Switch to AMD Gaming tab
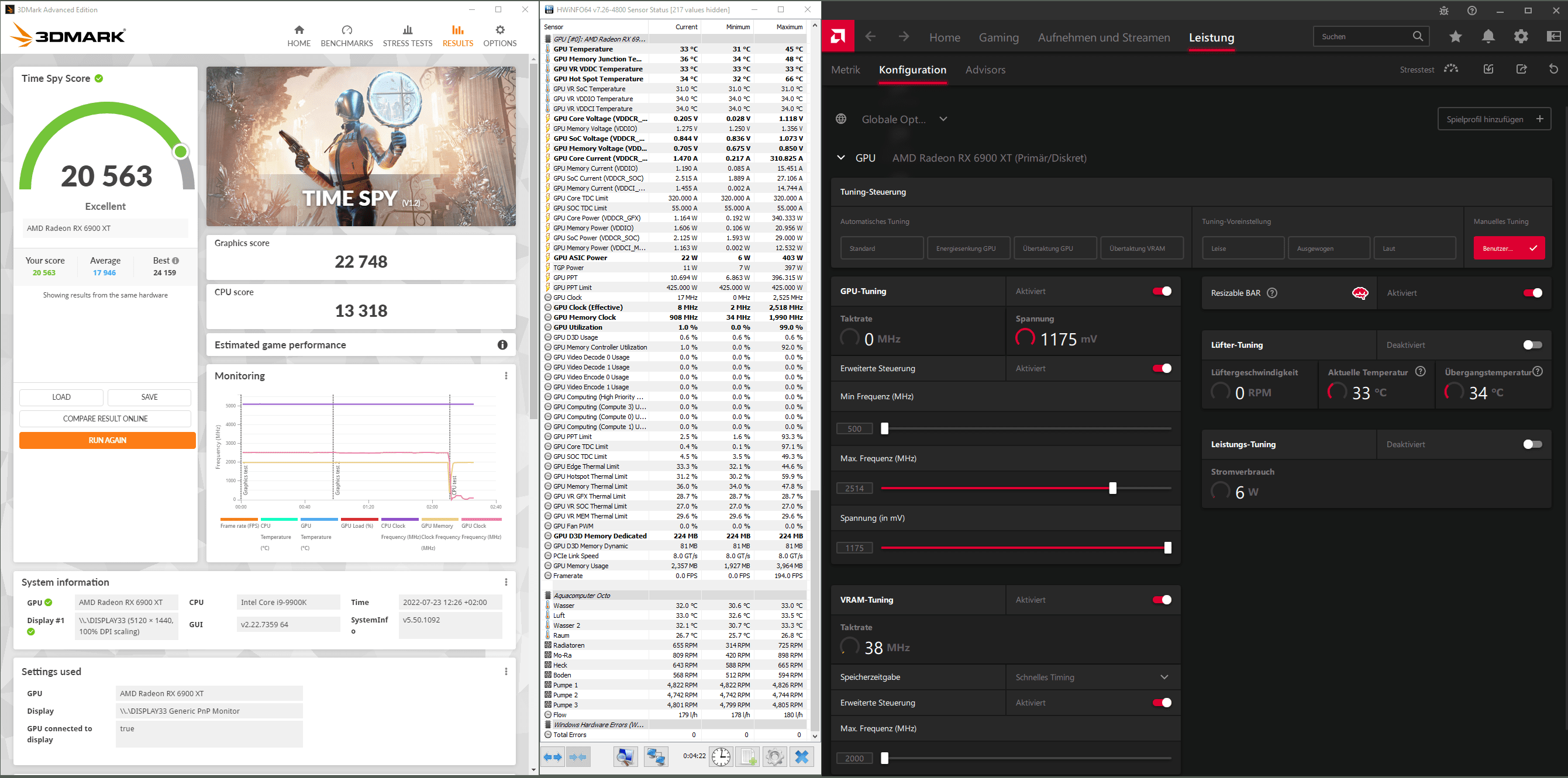 [998, 38]
